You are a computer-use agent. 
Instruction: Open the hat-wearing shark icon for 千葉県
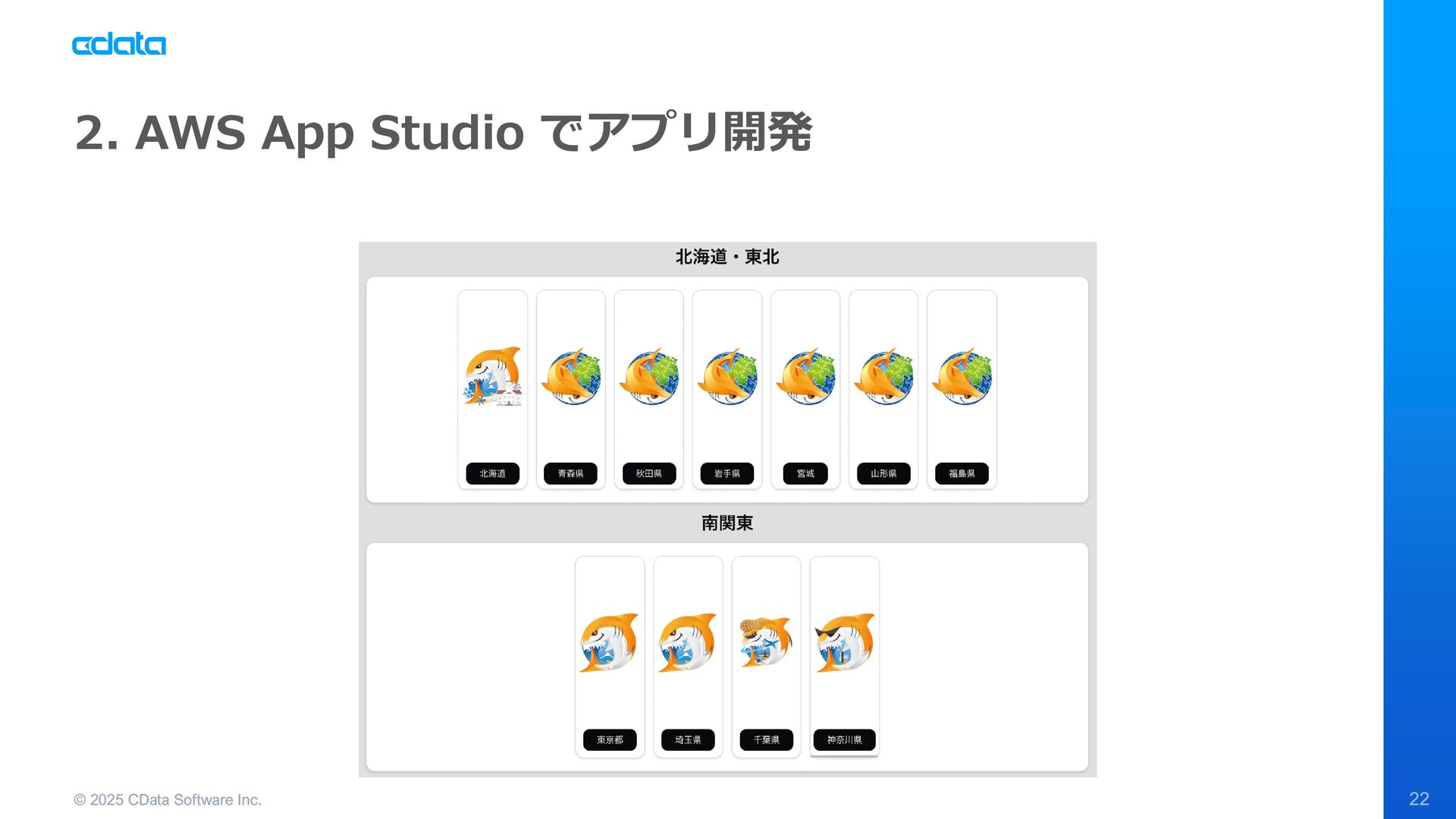[x=766, y=643]
